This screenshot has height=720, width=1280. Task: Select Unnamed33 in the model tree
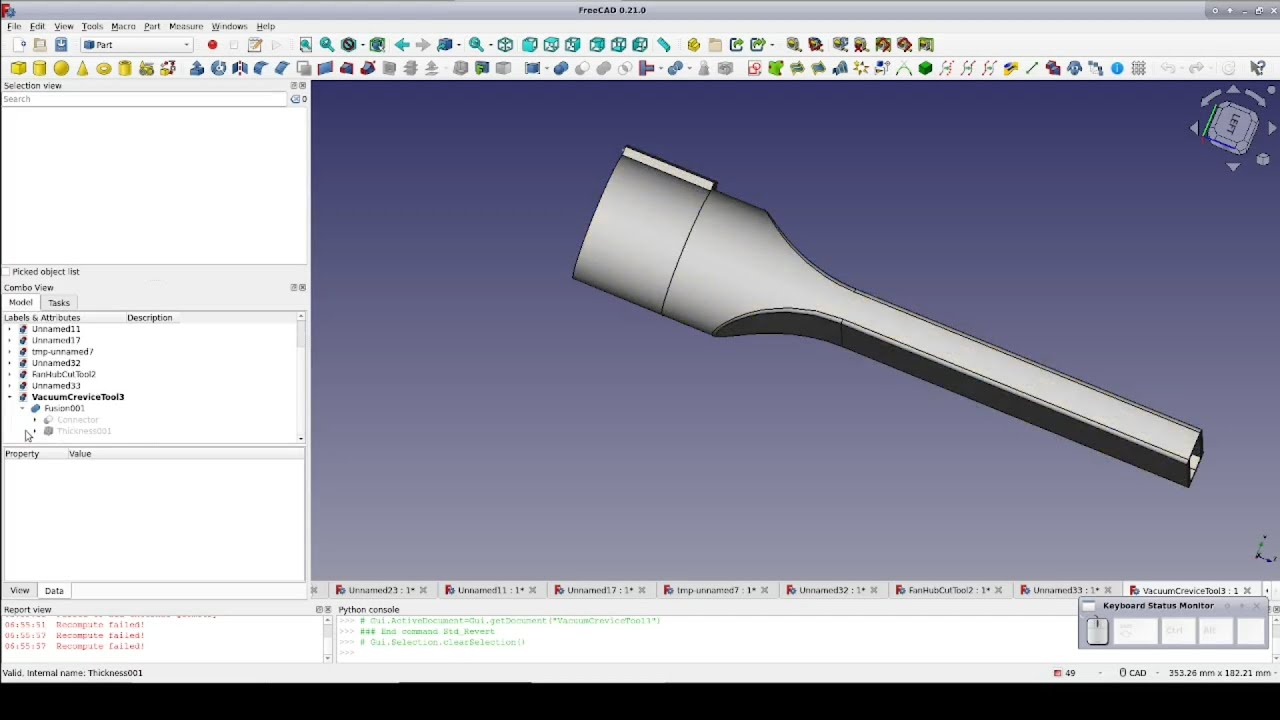point(56,386)
